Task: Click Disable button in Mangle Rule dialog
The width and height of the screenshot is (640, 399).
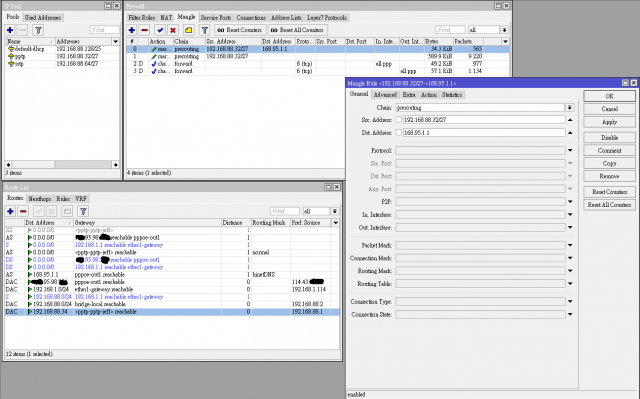Action: click(609, 137)
